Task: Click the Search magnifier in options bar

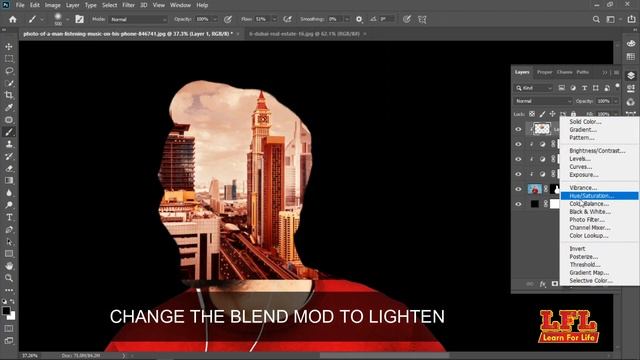Action: 596,19
